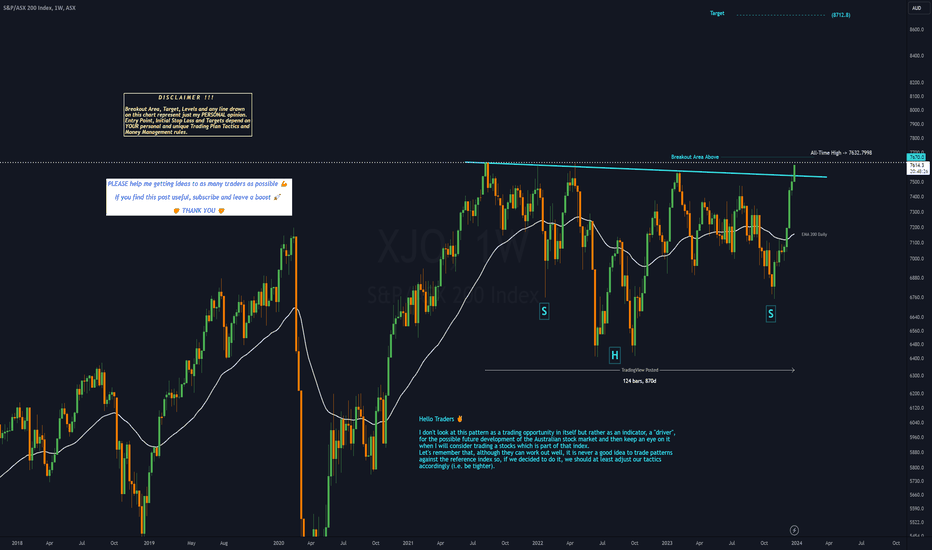This screenshot has height=550, width=932.
Task: Click the 7614.3 current price label
Action: (917, 165)
